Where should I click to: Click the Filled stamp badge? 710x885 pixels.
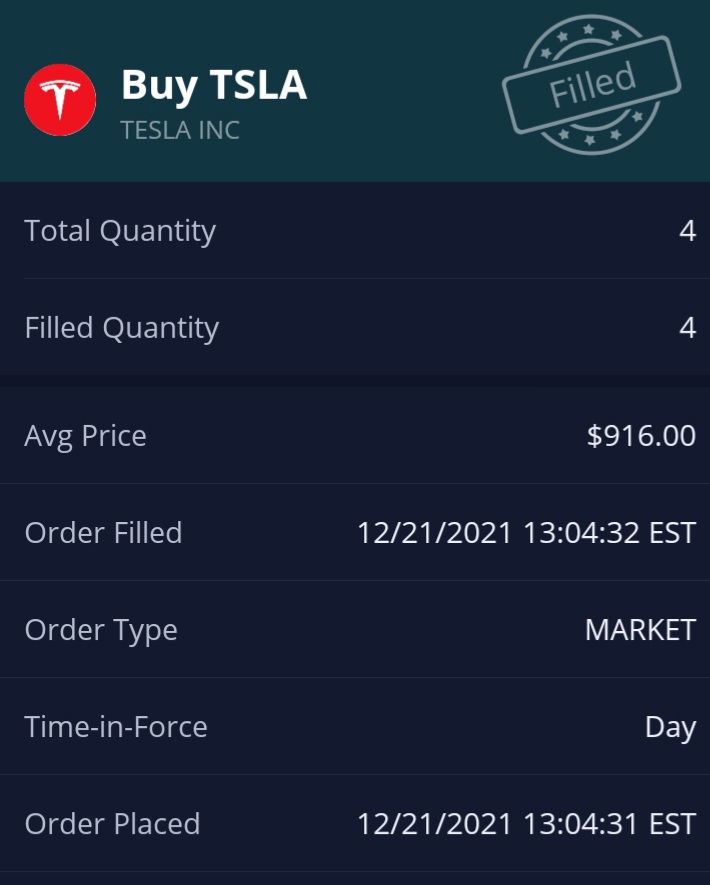pyautogui.click(x=591, y=85)
